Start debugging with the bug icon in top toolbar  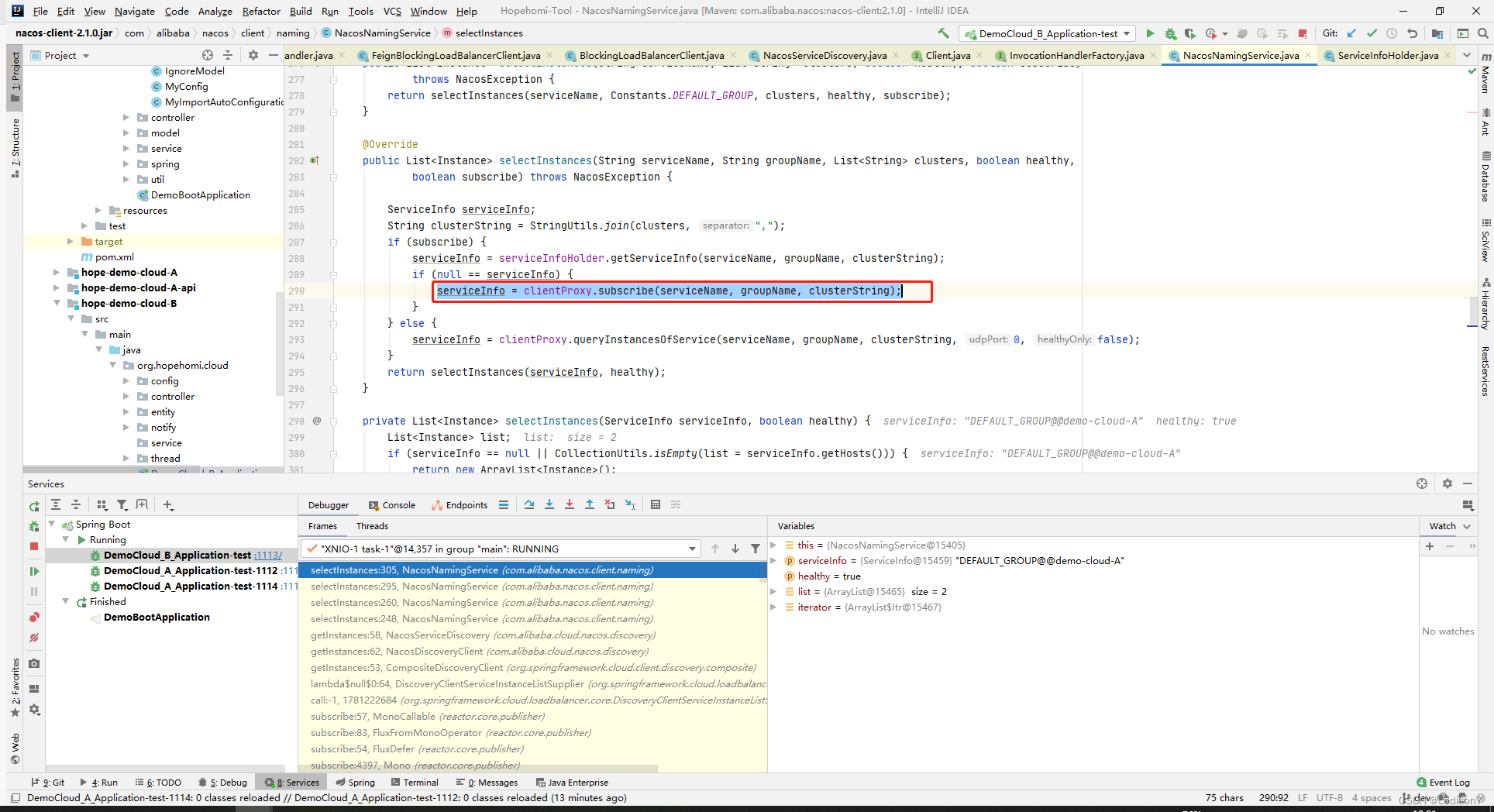[1170, 33]
